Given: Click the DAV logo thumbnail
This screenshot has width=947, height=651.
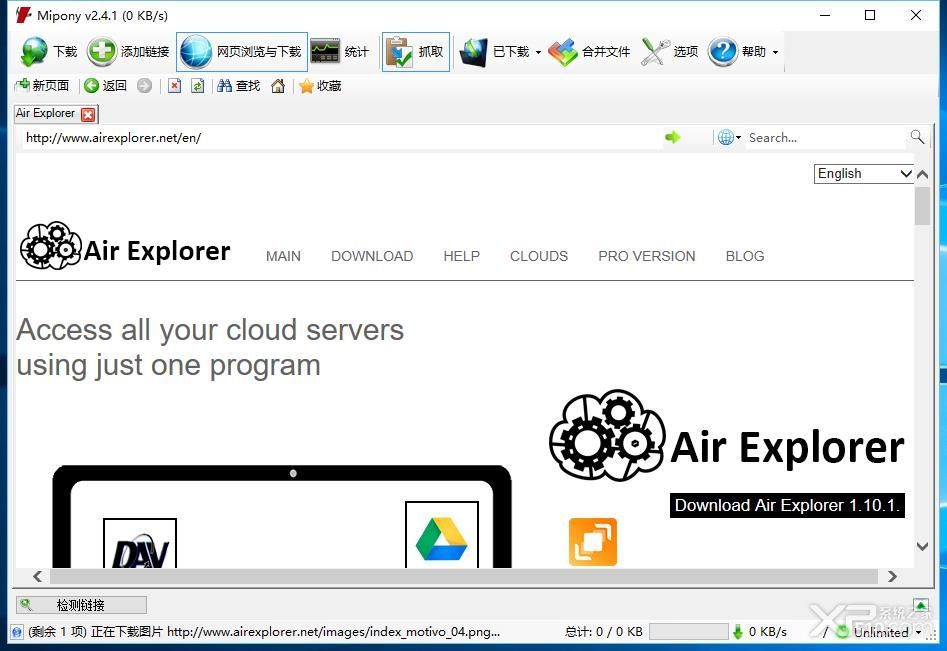Looking at the screenshot, I should (x=140, y=544).
